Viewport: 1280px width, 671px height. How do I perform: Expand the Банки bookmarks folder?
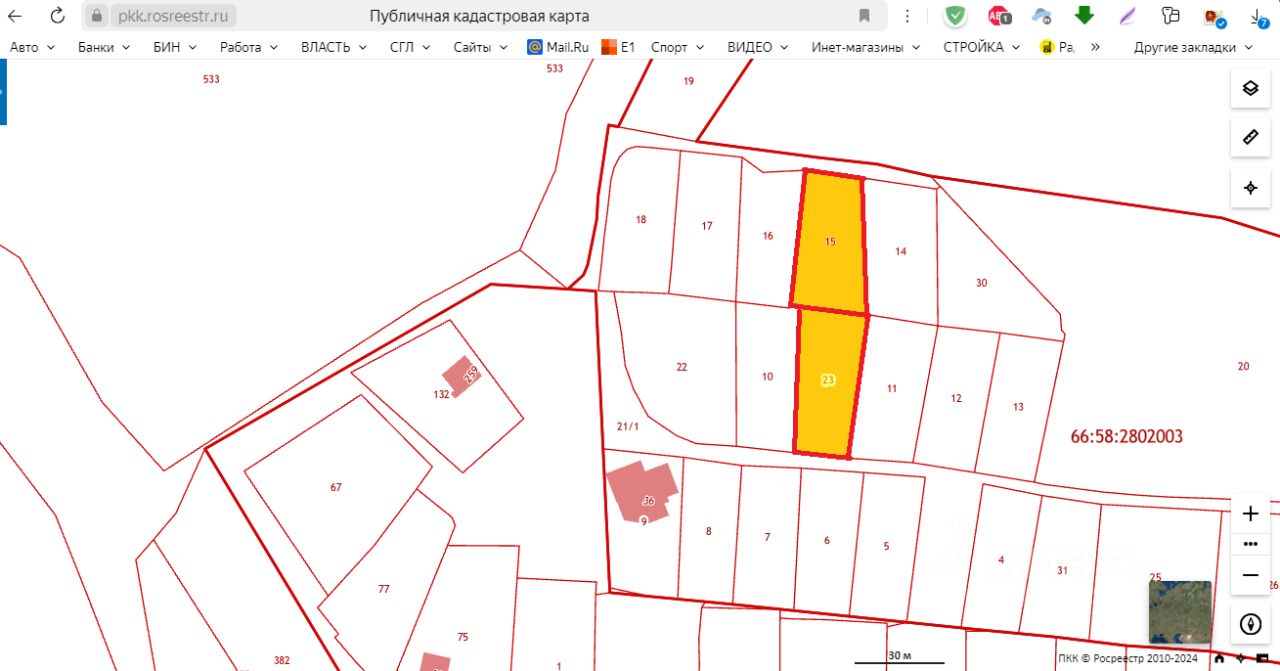coord(104,47)
